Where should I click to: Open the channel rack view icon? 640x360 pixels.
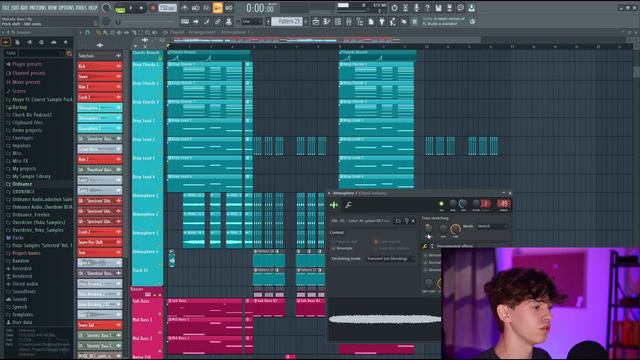[x=338, y=21]
